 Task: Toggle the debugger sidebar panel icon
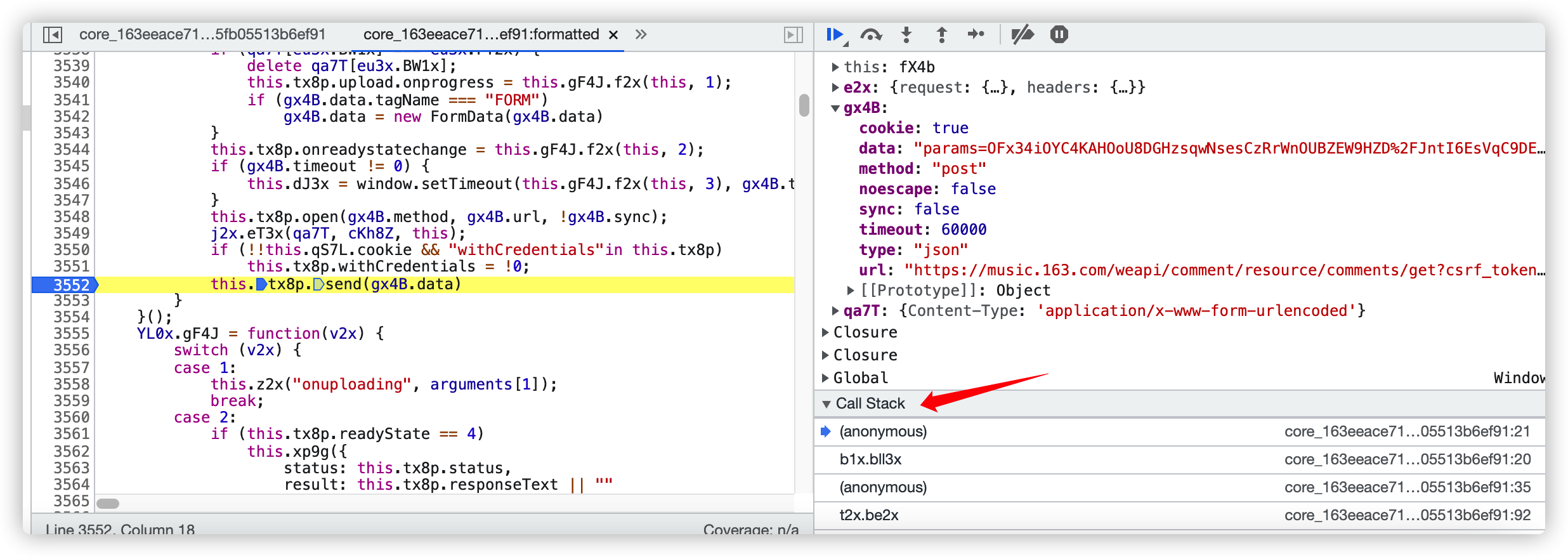(794, 35)
